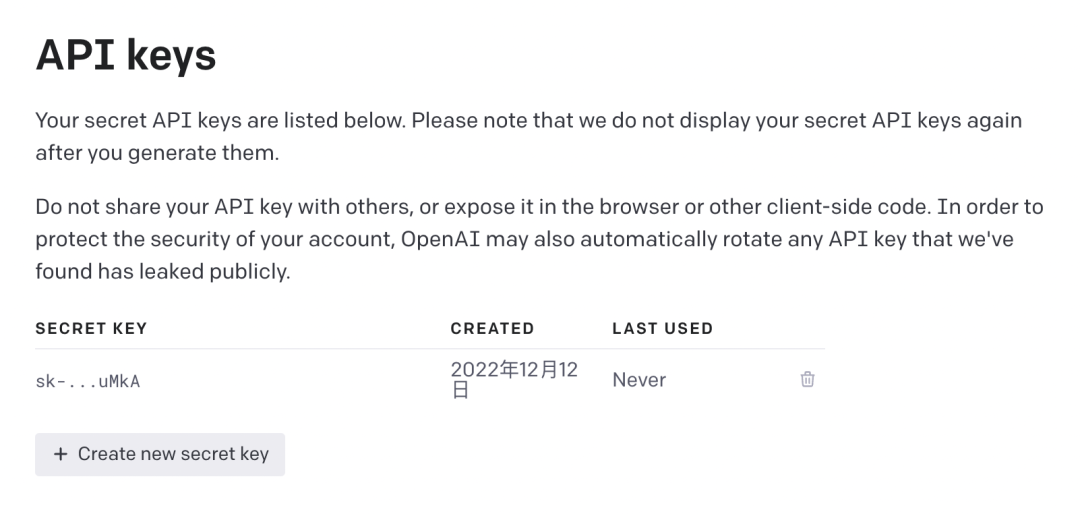Select the sk-...uMkA secret key text
The image size is (1080, 514).
[x=87, y=381]
